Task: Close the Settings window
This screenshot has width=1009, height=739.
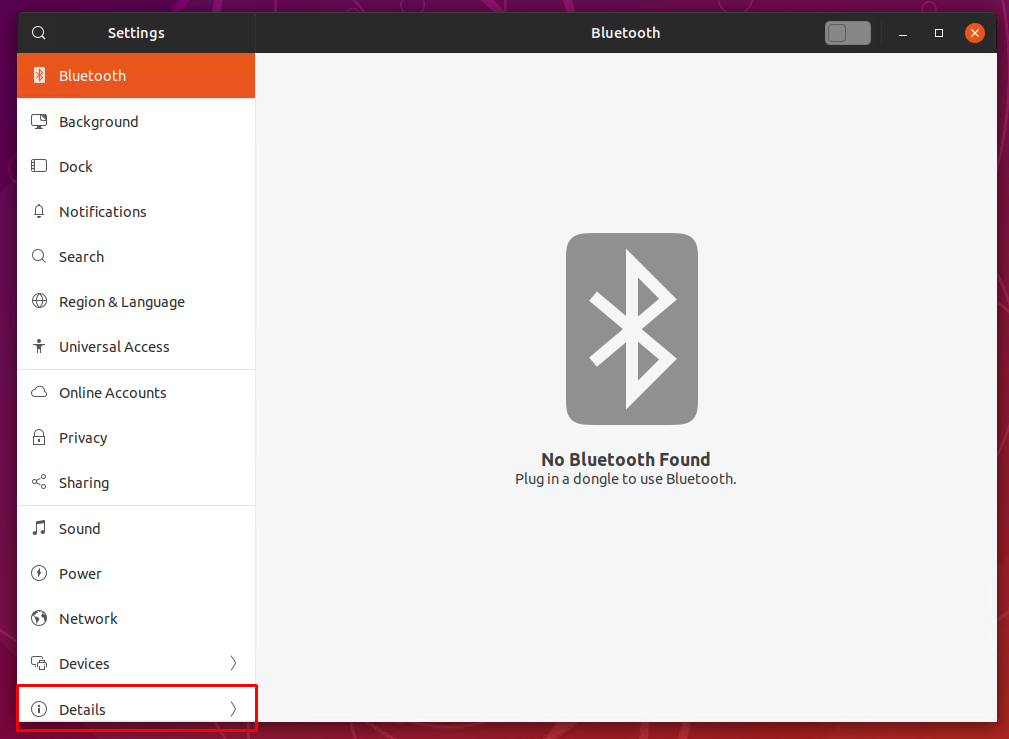Action: [975, 33]
